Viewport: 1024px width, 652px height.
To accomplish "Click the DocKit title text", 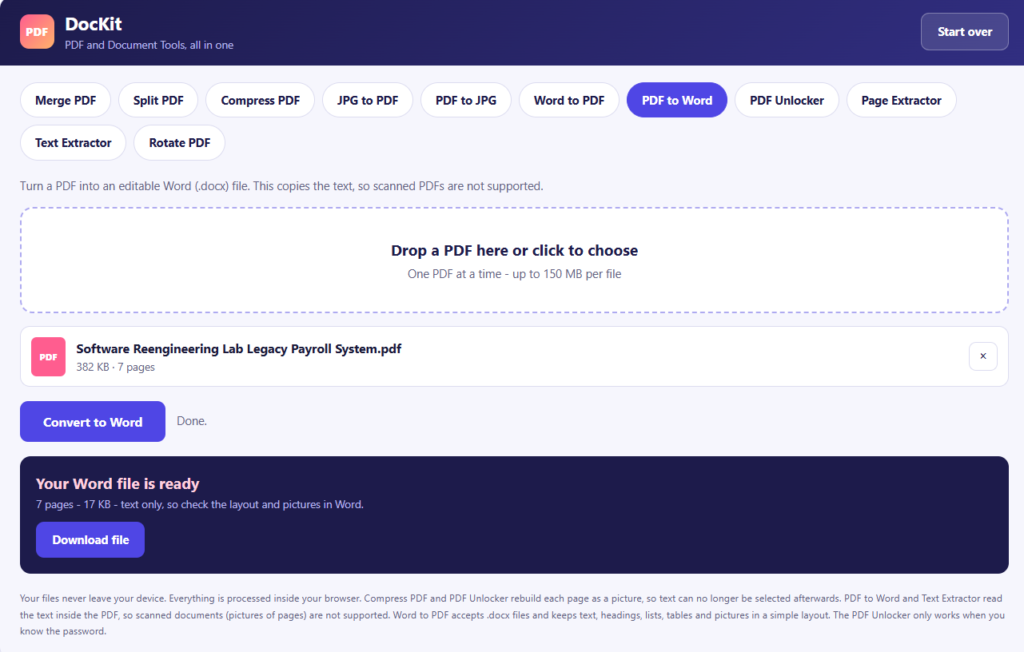I will click(x=93, y=24).
